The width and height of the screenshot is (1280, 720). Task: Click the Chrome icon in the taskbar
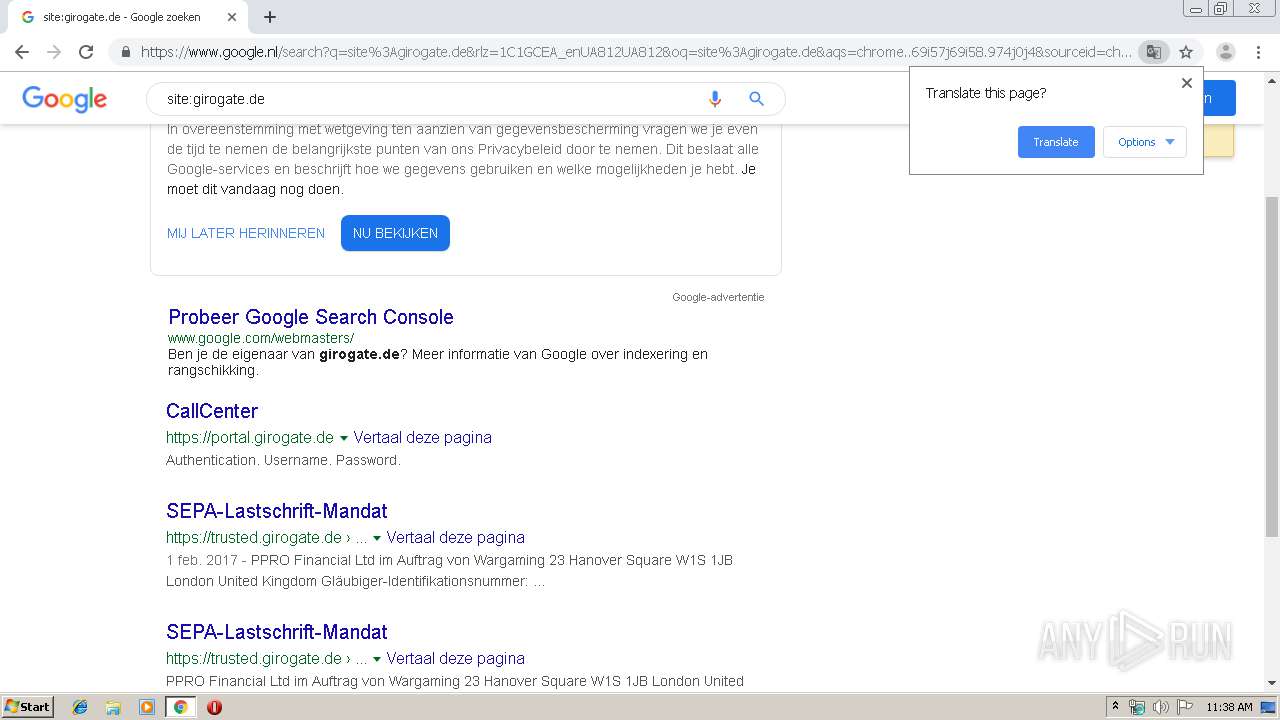180,707
